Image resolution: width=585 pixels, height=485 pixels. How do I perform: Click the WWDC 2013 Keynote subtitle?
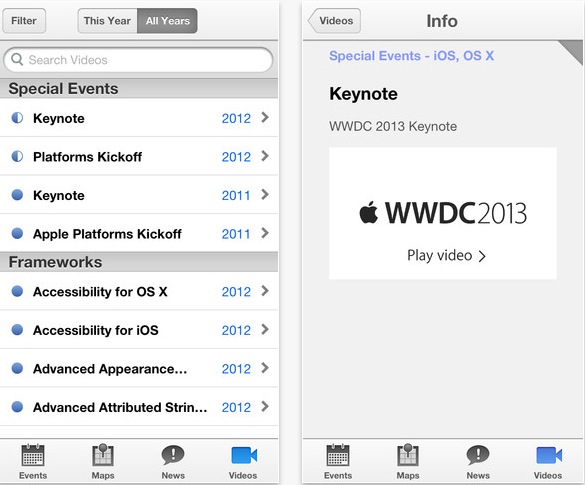point(393,126)
